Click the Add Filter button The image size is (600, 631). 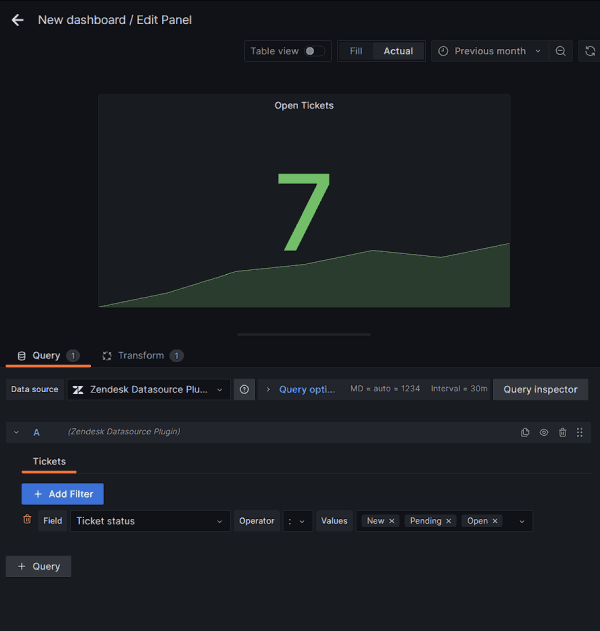[x=62, y=494]
